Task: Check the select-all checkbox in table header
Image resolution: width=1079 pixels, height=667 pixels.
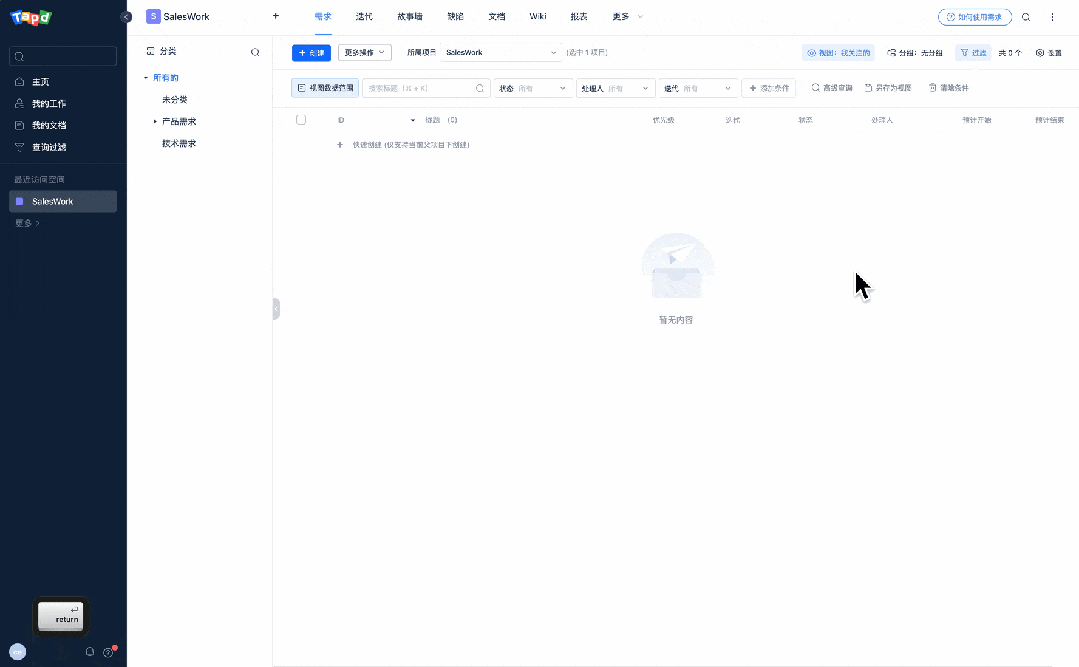Action: point(301,120)
